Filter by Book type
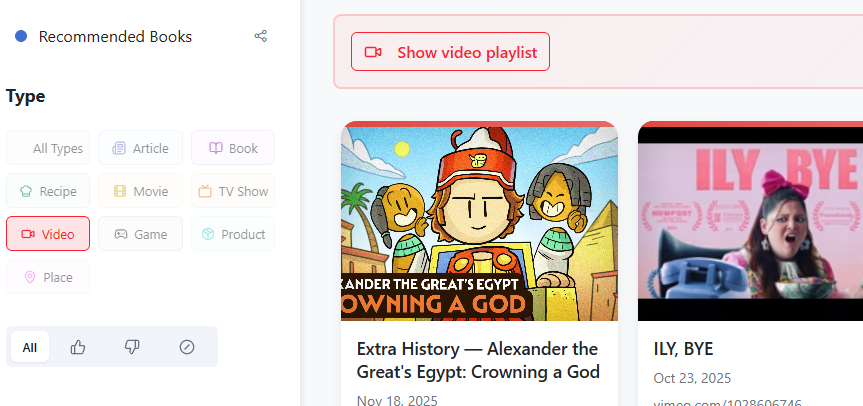The width and height of the screenshot is (863, 406). (x=232, y=148)
